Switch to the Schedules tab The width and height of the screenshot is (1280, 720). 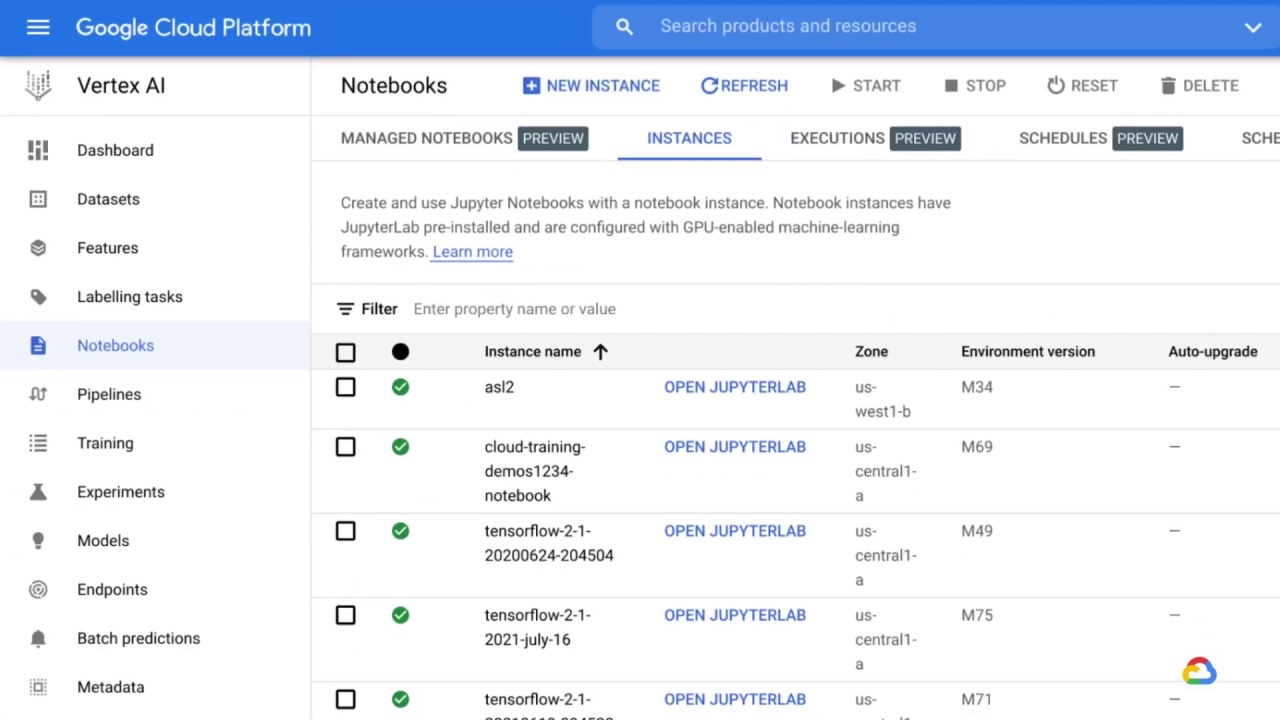click(x=1101, y=138)
